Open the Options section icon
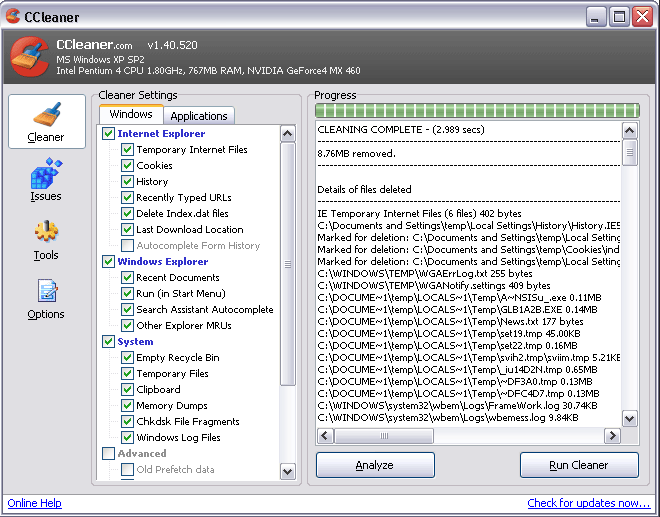The width and height of the screenshot is (660, 517). pyautogui.click(x=47, y=291)
